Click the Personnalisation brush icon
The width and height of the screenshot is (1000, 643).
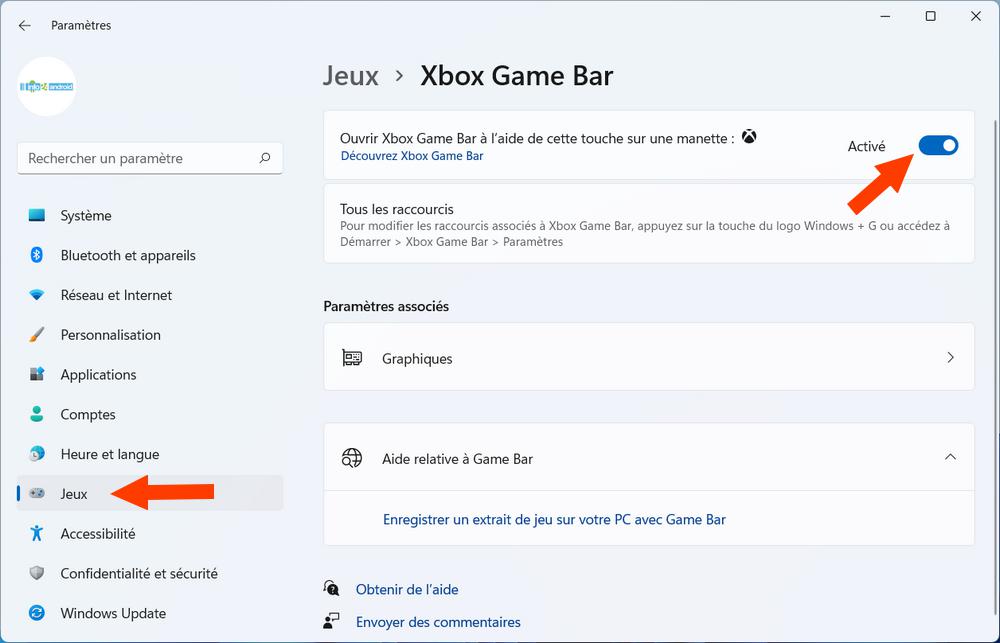[x=37, y=335]
